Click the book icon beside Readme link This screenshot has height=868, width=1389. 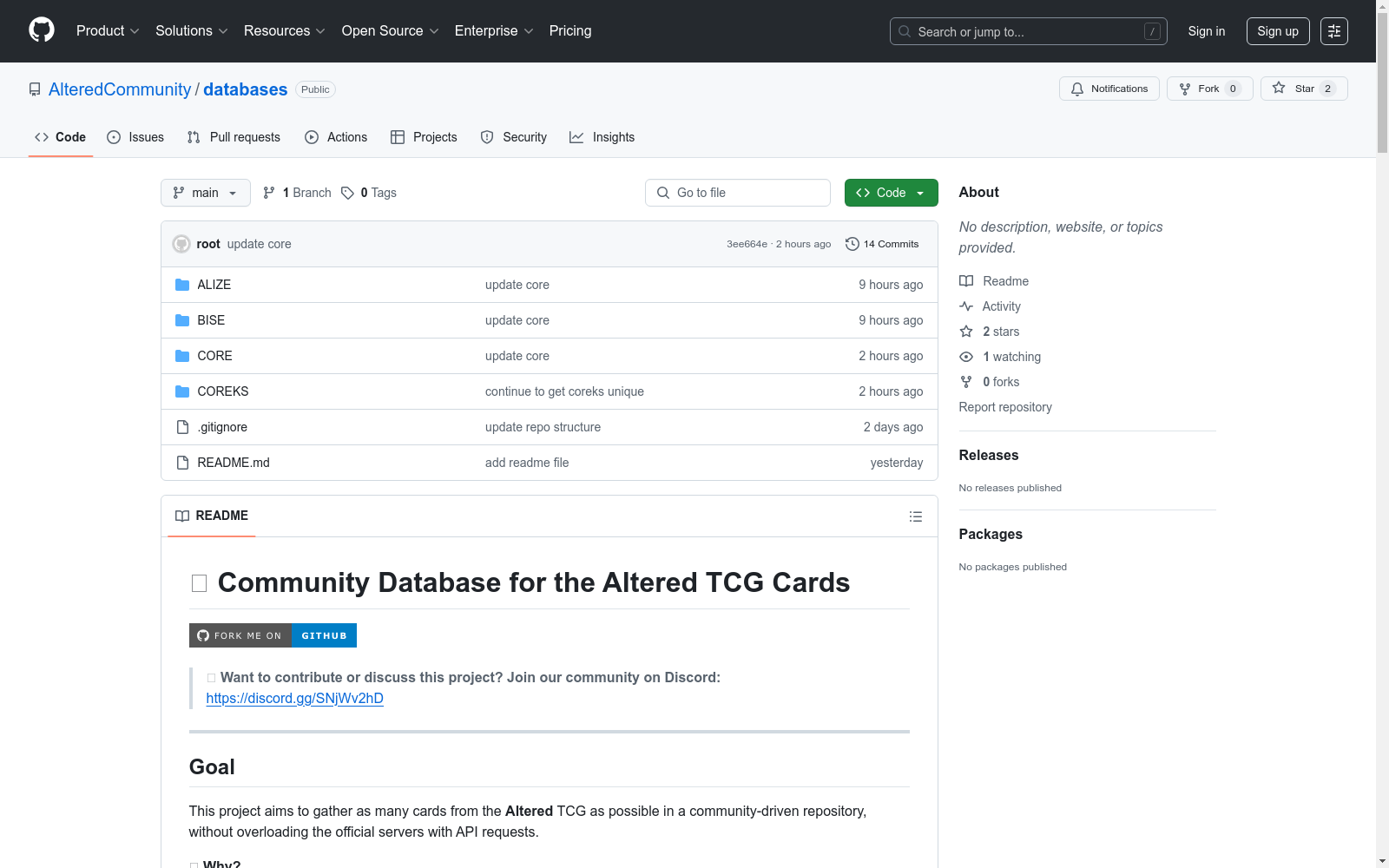[966, 281]
